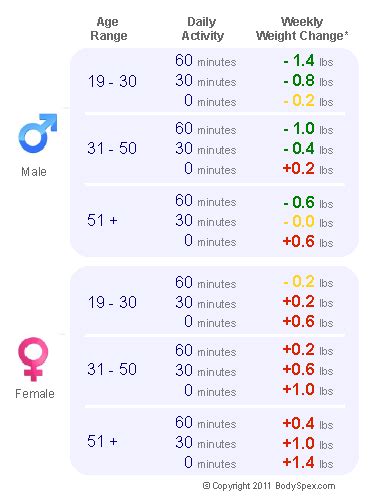Viewport: 371px width, 501px height.
Task: Click the red +0.4 lbs value
Action: 308,424
